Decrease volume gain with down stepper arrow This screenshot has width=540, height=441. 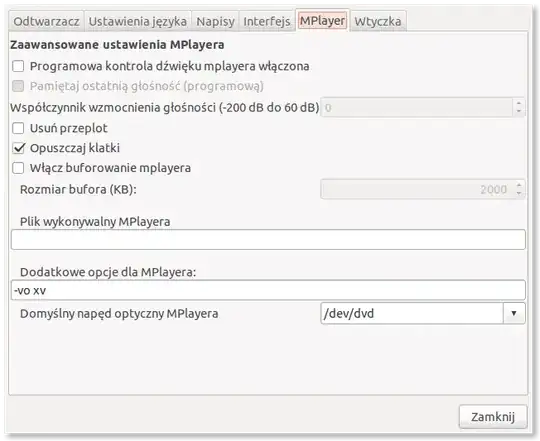point(519,112)
